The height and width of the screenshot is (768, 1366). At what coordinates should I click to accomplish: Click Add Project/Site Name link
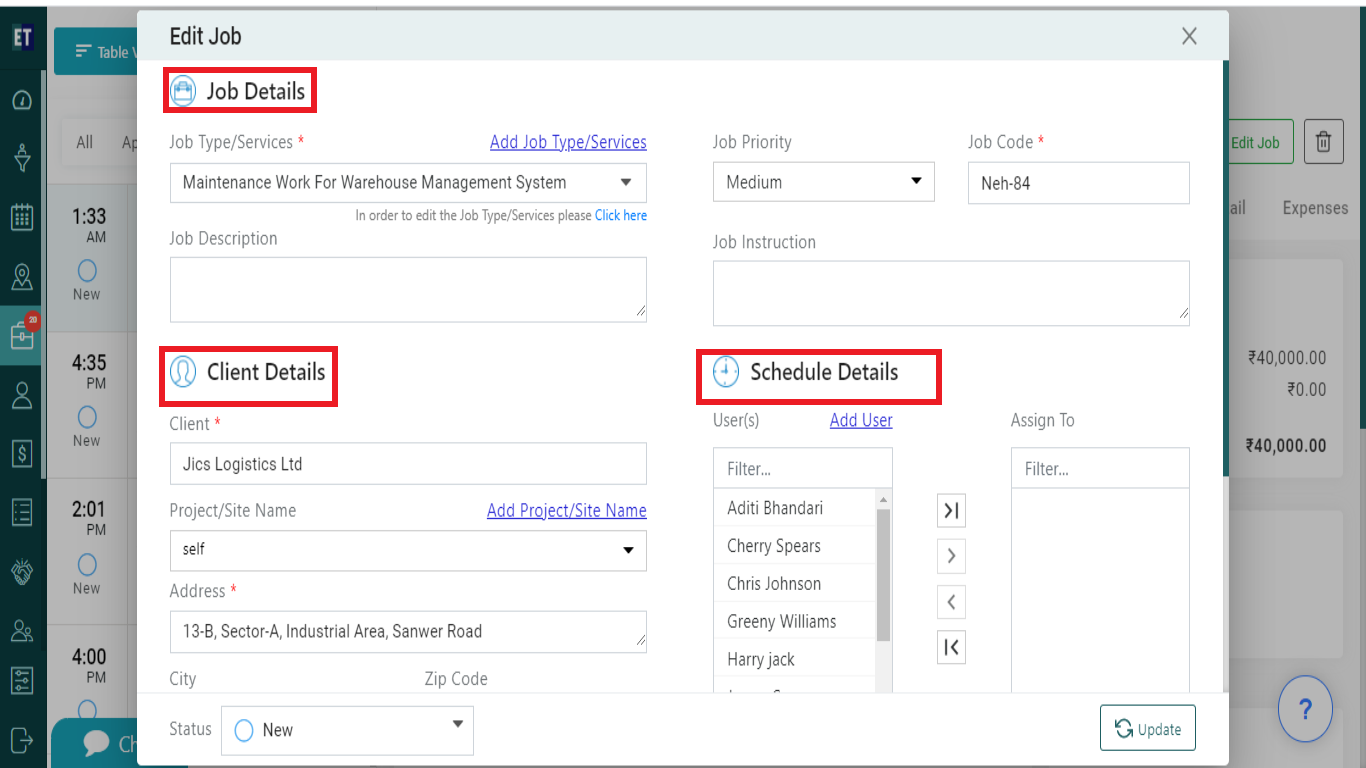[x=567, y=510]
